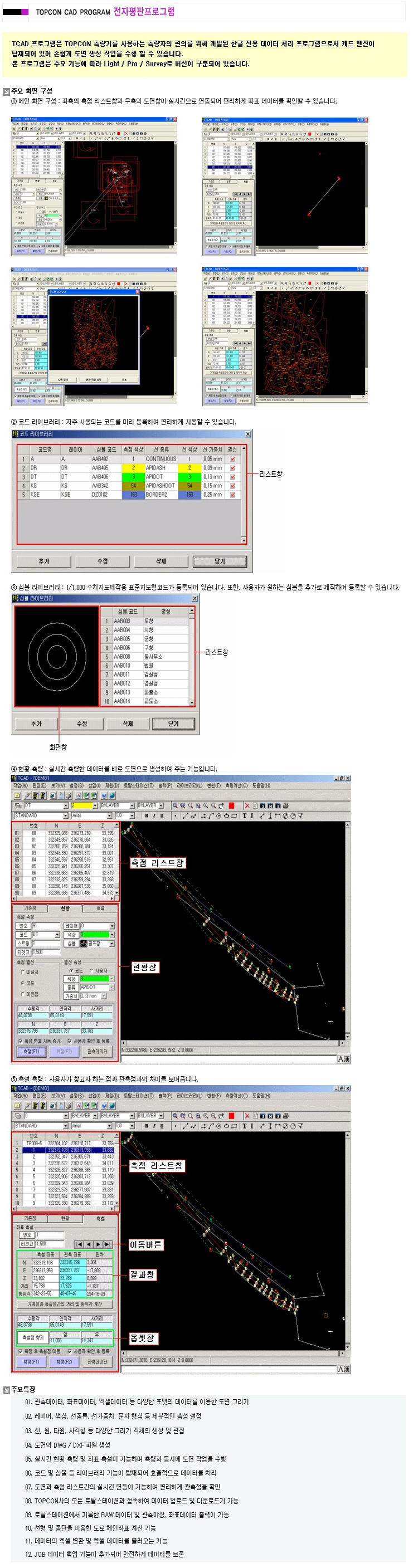Click 추가 button in 코드 라이브러리 dialog
The width and height of the screenshot is (418, 1568).
44,560
